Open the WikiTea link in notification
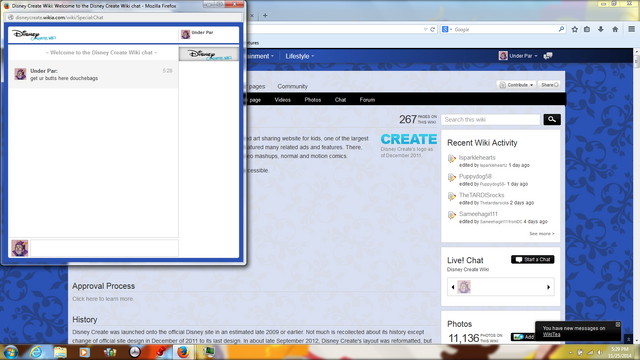This screenshot has height=360, width=640. (x=551, y=334)
